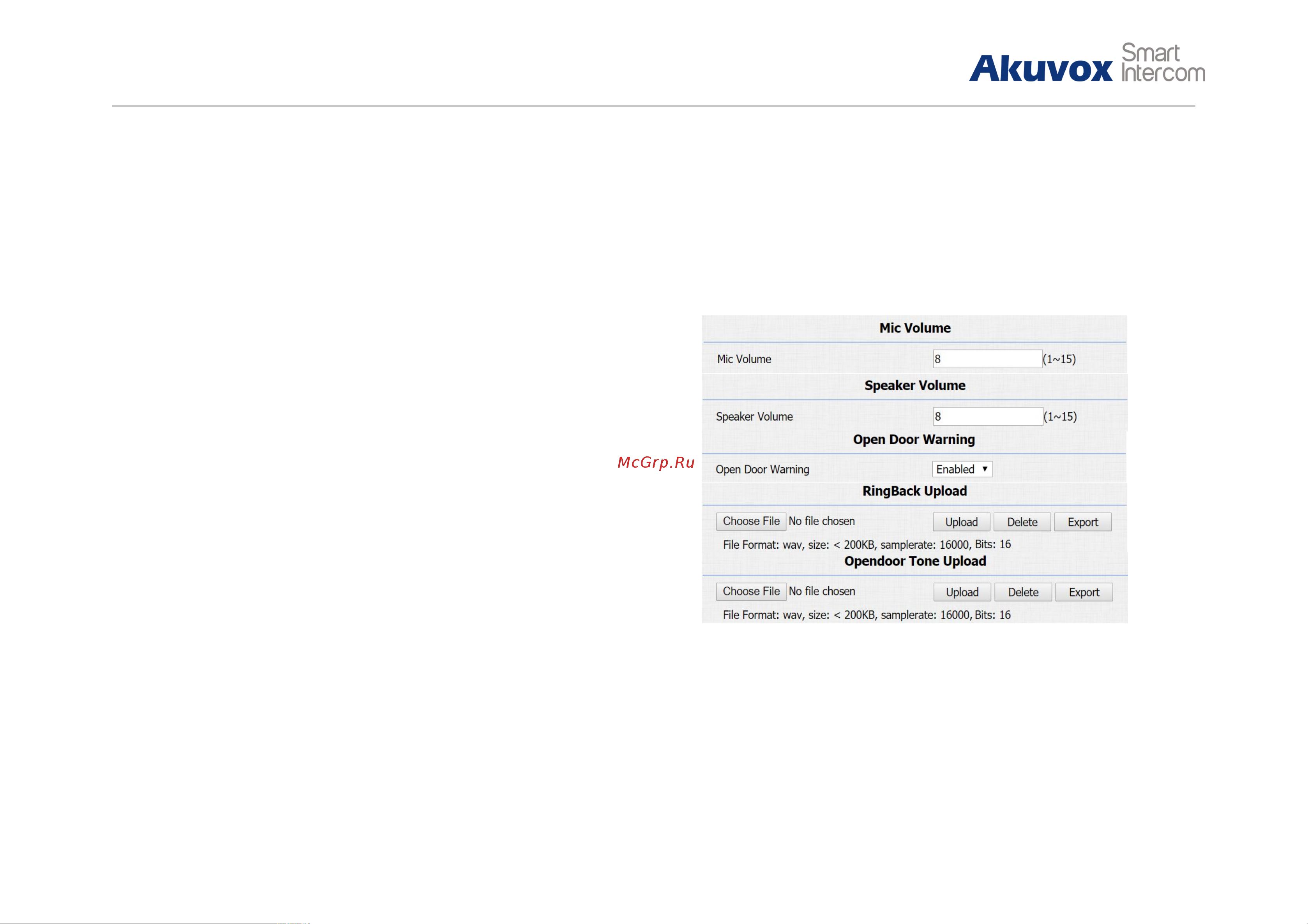This screenshot has width=1308, height=924.
Task: Click the 'Speaker Volume' section heading
Action: pos(915,386)
